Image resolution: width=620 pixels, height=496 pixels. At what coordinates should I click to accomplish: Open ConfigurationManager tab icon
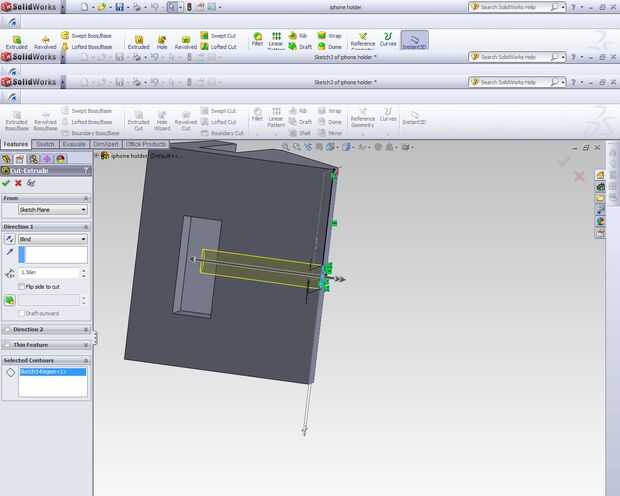click(34, 159)
